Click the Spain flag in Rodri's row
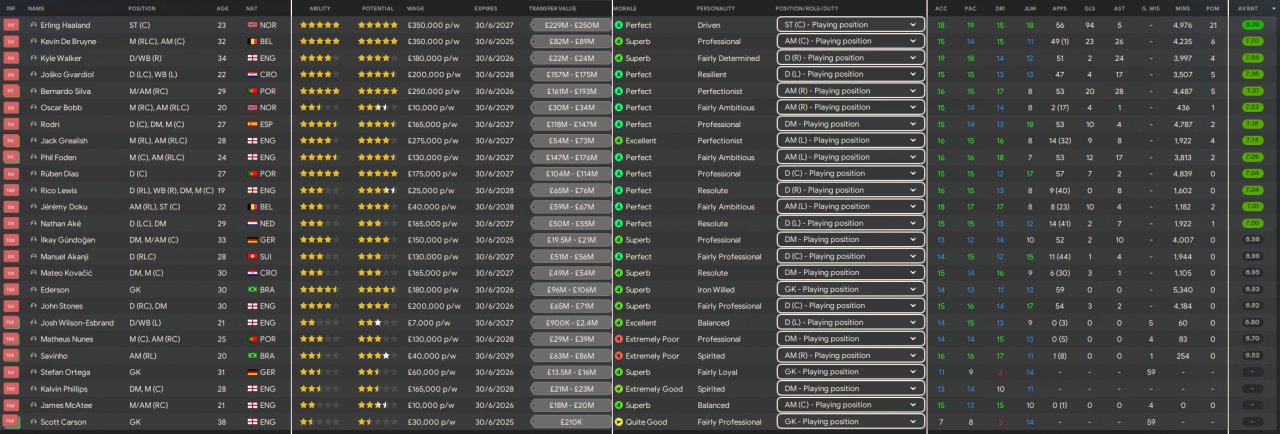1280x434 pixels. pos(251,124)
